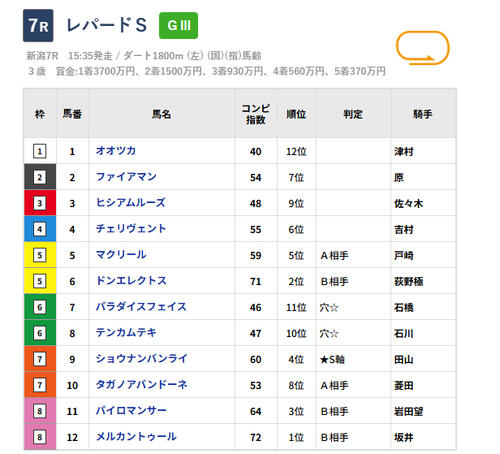
Task: Open ヒシアムルーズ horse page
Action: pos(131,203)
